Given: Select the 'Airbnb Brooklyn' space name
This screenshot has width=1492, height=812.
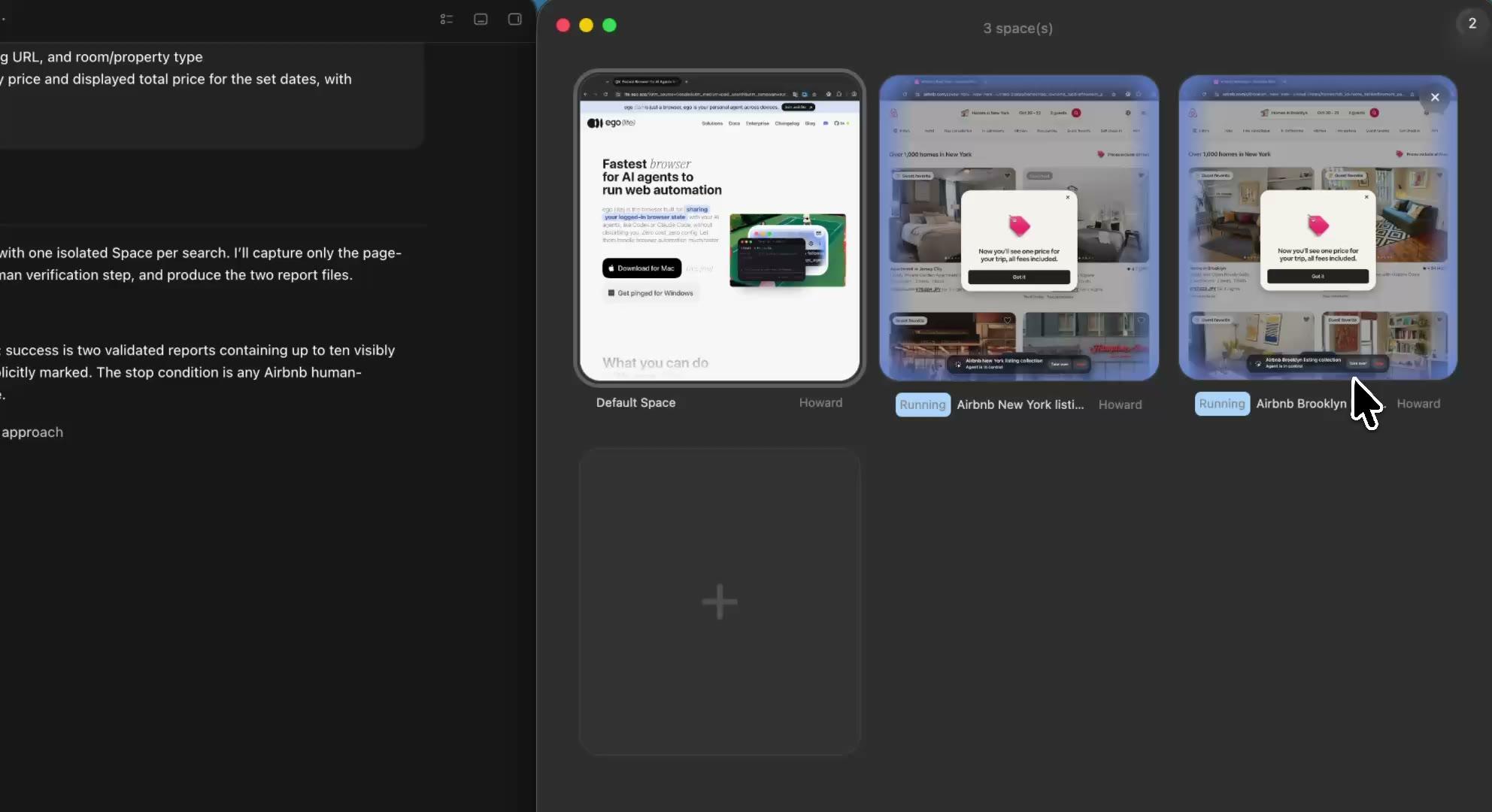Looking at the screenshot, I should click(x=1301, y=404).
